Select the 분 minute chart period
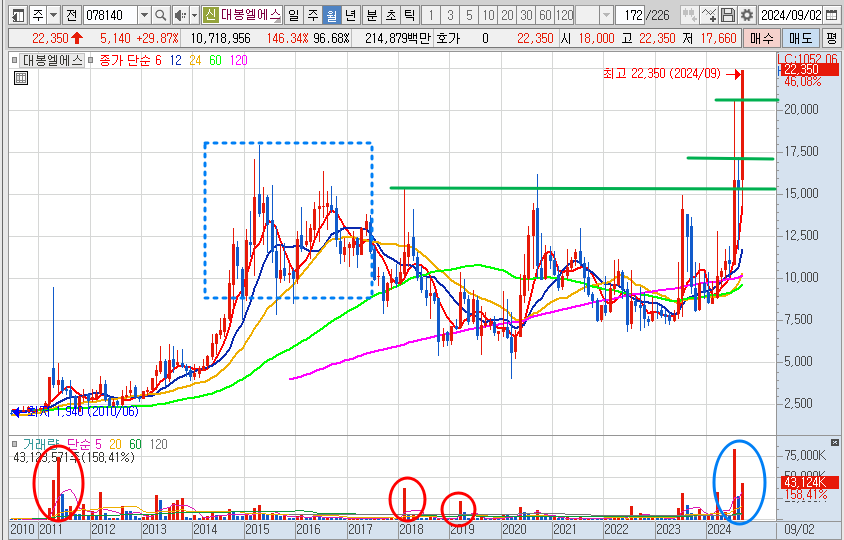This screenshot has height=540, width=844. [x=372, y=15]
